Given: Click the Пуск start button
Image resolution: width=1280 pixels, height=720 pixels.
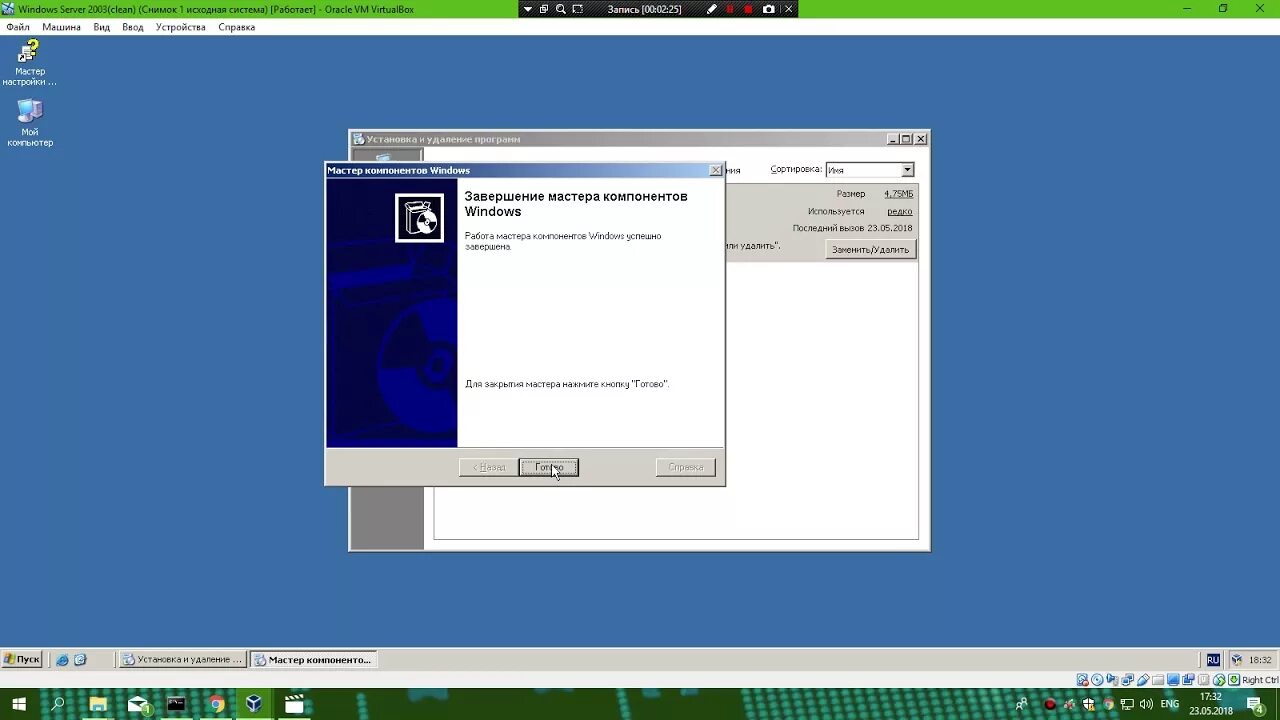Looking at the screenshot, I should point(22,659).
